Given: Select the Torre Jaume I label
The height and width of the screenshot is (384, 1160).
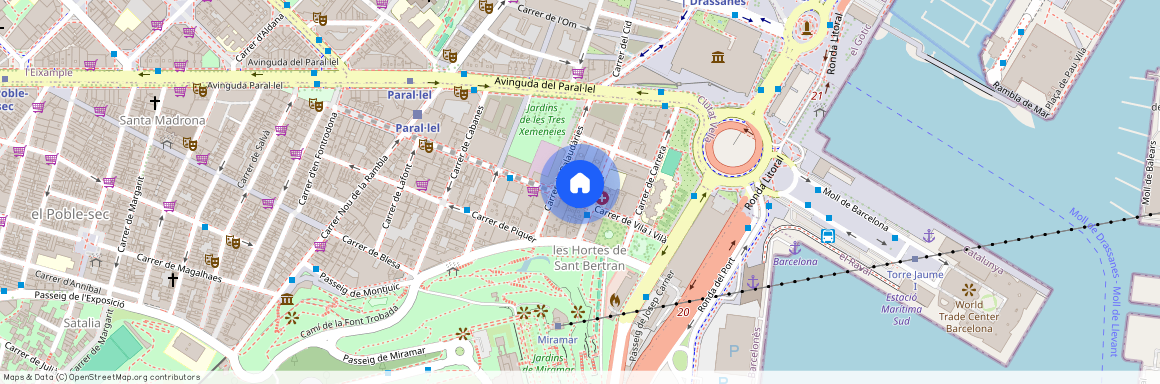Looking at the screenshot, I should point(915,280).
